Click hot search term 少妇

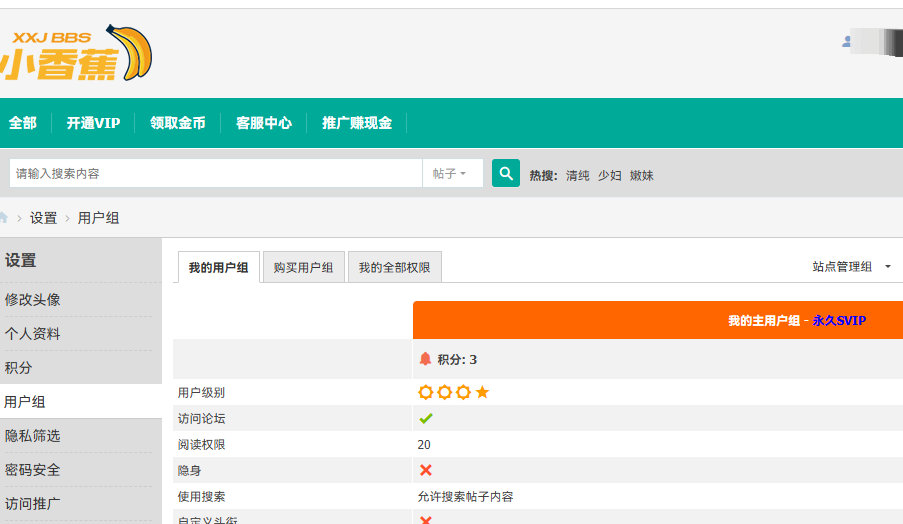[x=609, y=176]
